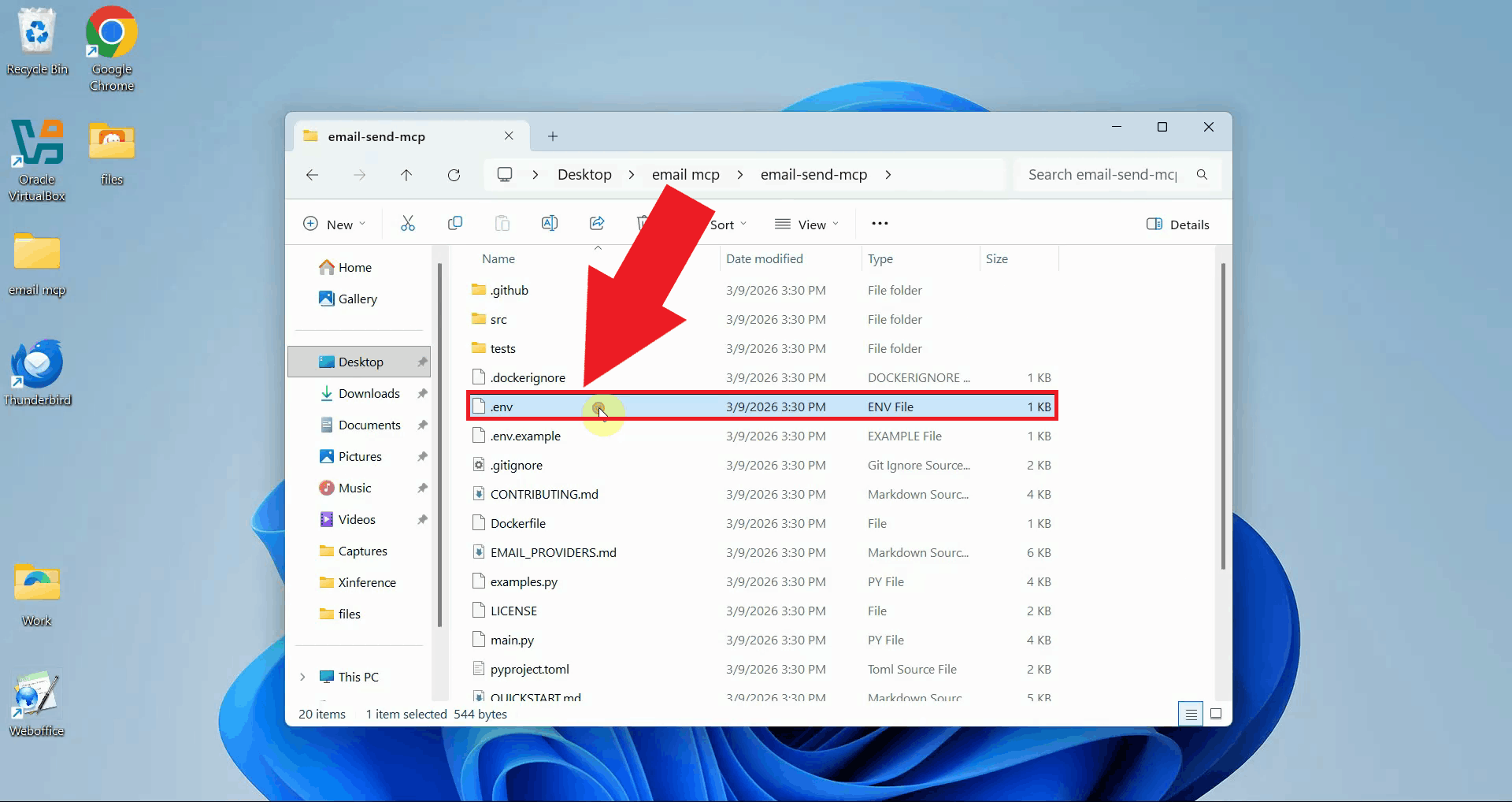
Task: Select the Cut tool in the toolbar
Action: point(407,223)
